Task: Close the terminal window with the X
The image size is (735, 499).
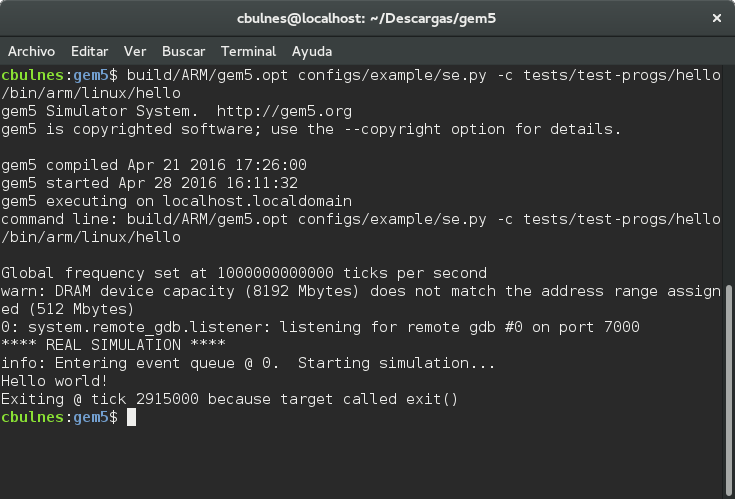Action: tap(716, 18)
